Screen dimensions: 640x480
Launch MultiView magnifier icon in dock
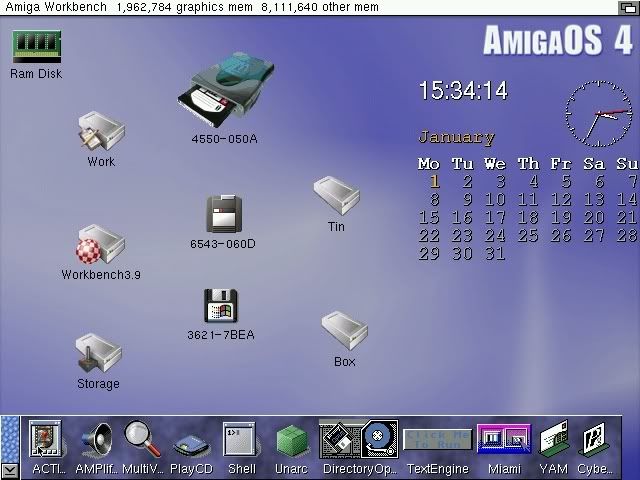pyautogui.click(x=142, y=439)
